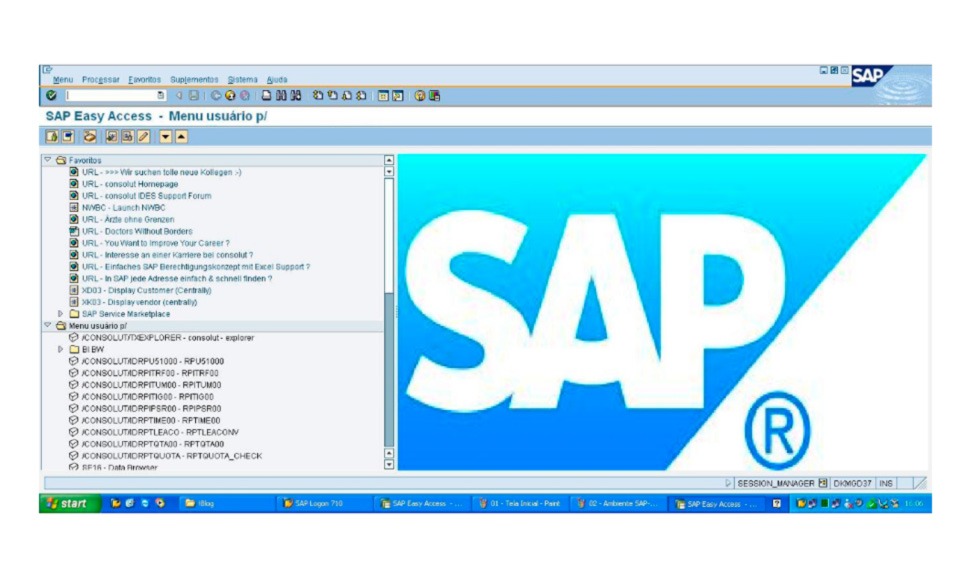Click the green Back icon in the toolbar
The image size is (971, 571).
(x=216, y=95)
